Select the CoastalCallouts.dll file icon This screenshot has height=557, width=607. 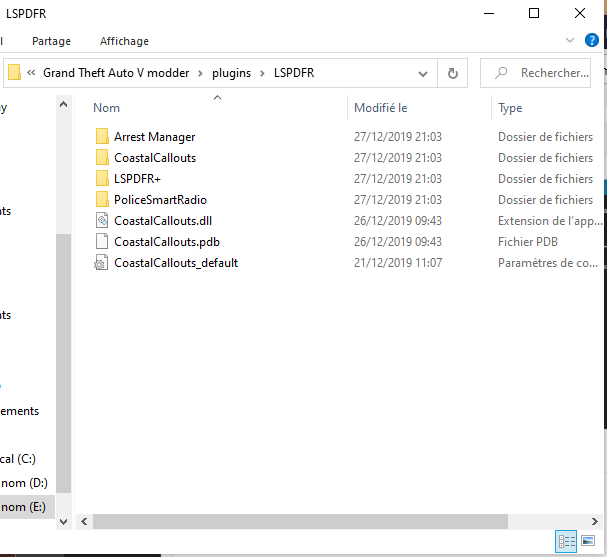coord(102,221)
